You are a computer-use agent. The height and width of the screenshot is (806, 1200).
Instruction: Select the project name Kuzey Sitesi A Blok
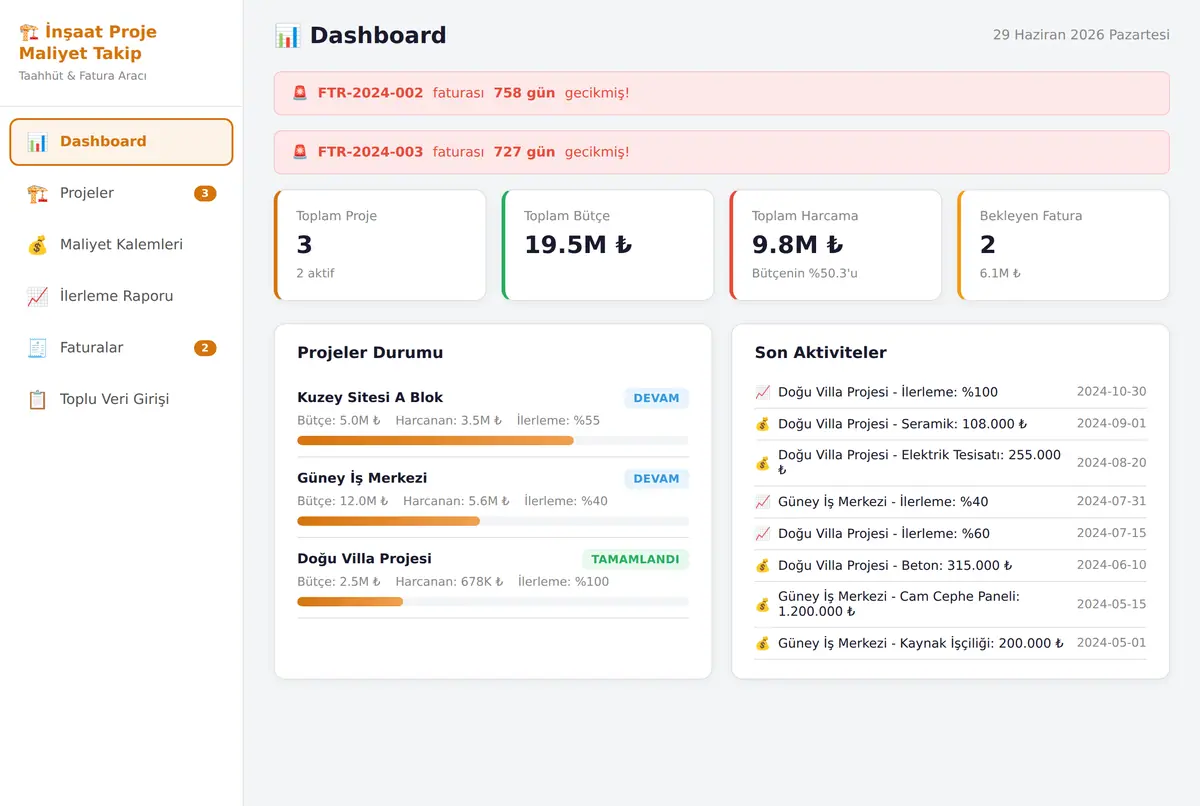click(x=370, y=397)
